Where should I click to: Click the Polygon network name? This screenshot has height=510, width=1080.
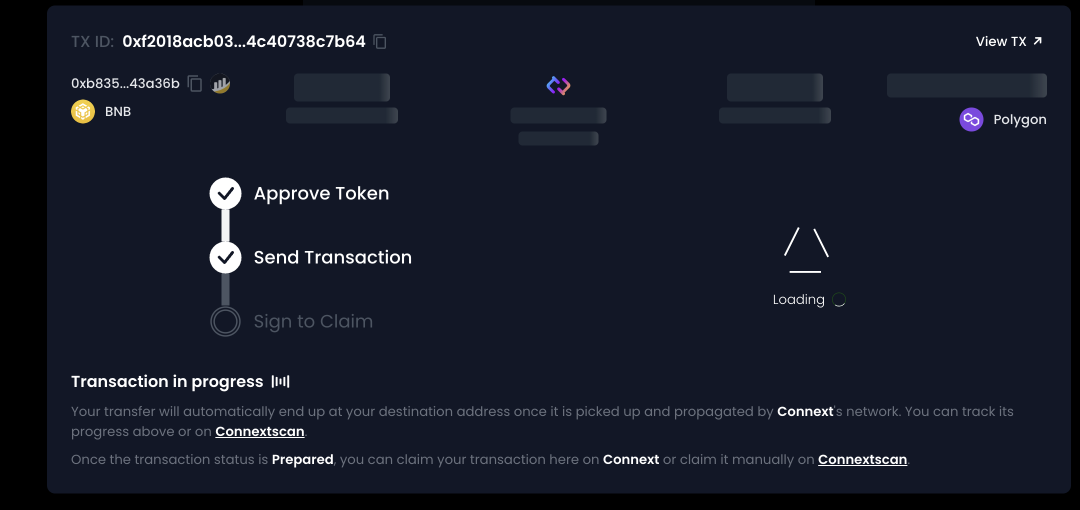[1019, 120]
